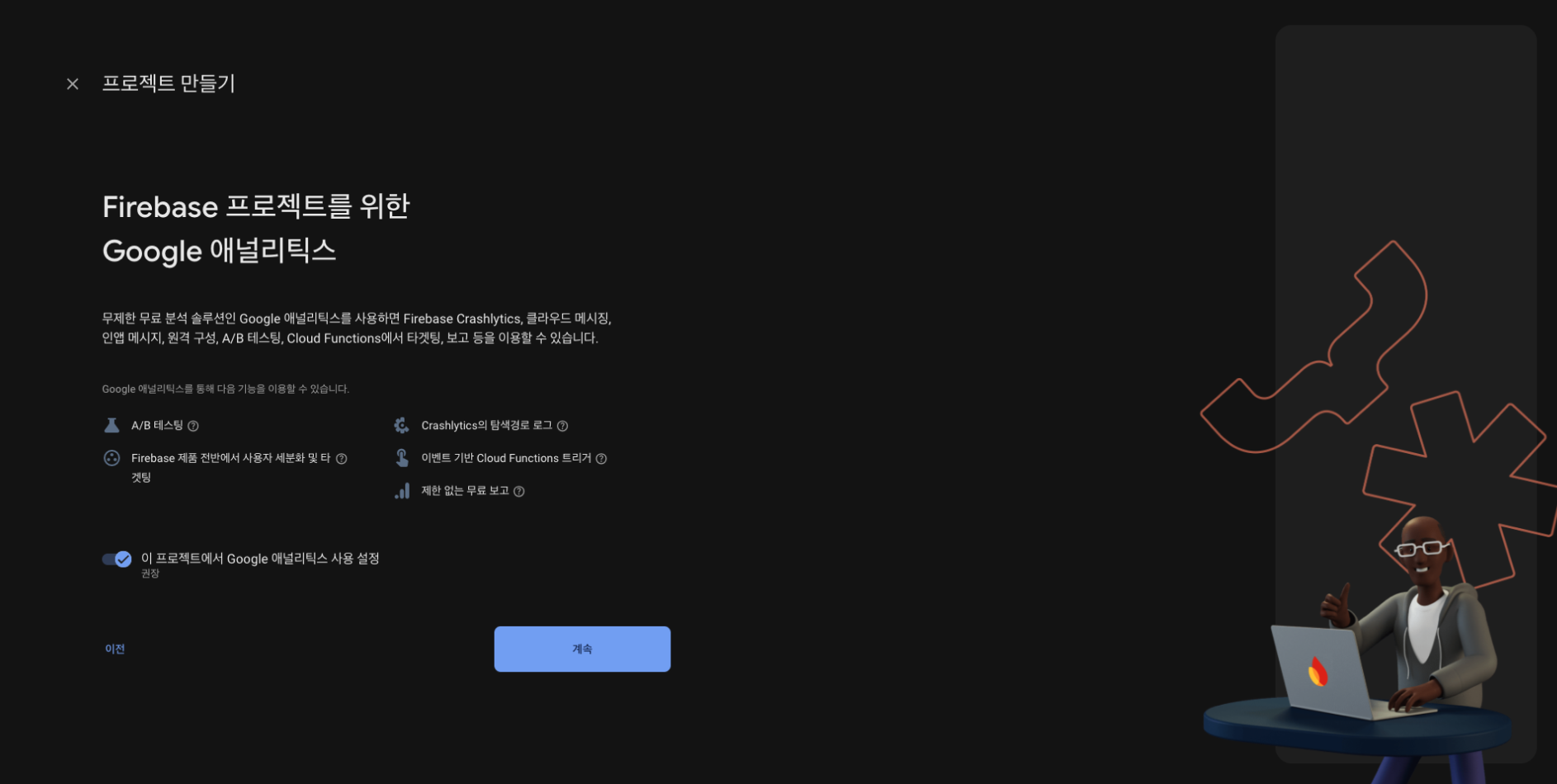The width and height of the screenshot is (1557, 784).
Task: Go back with the 이전 link
Action: pyautogui.click(x=115, y=649)
